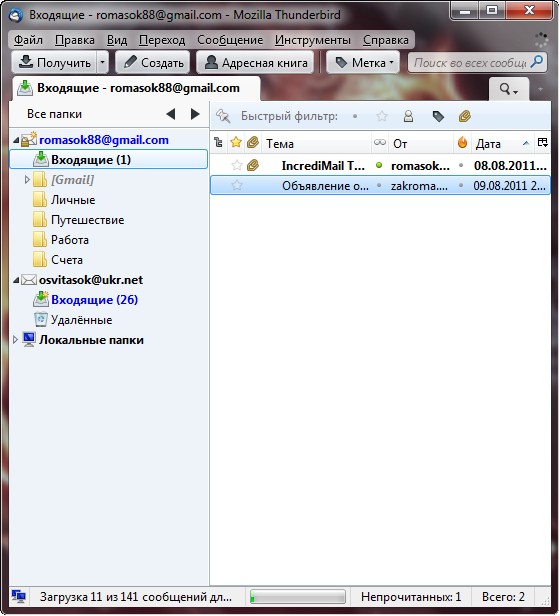This screenshot has height=616, width=560.
Task: Mark IncrediMail message as read via green dot
Action: (379, 165)
